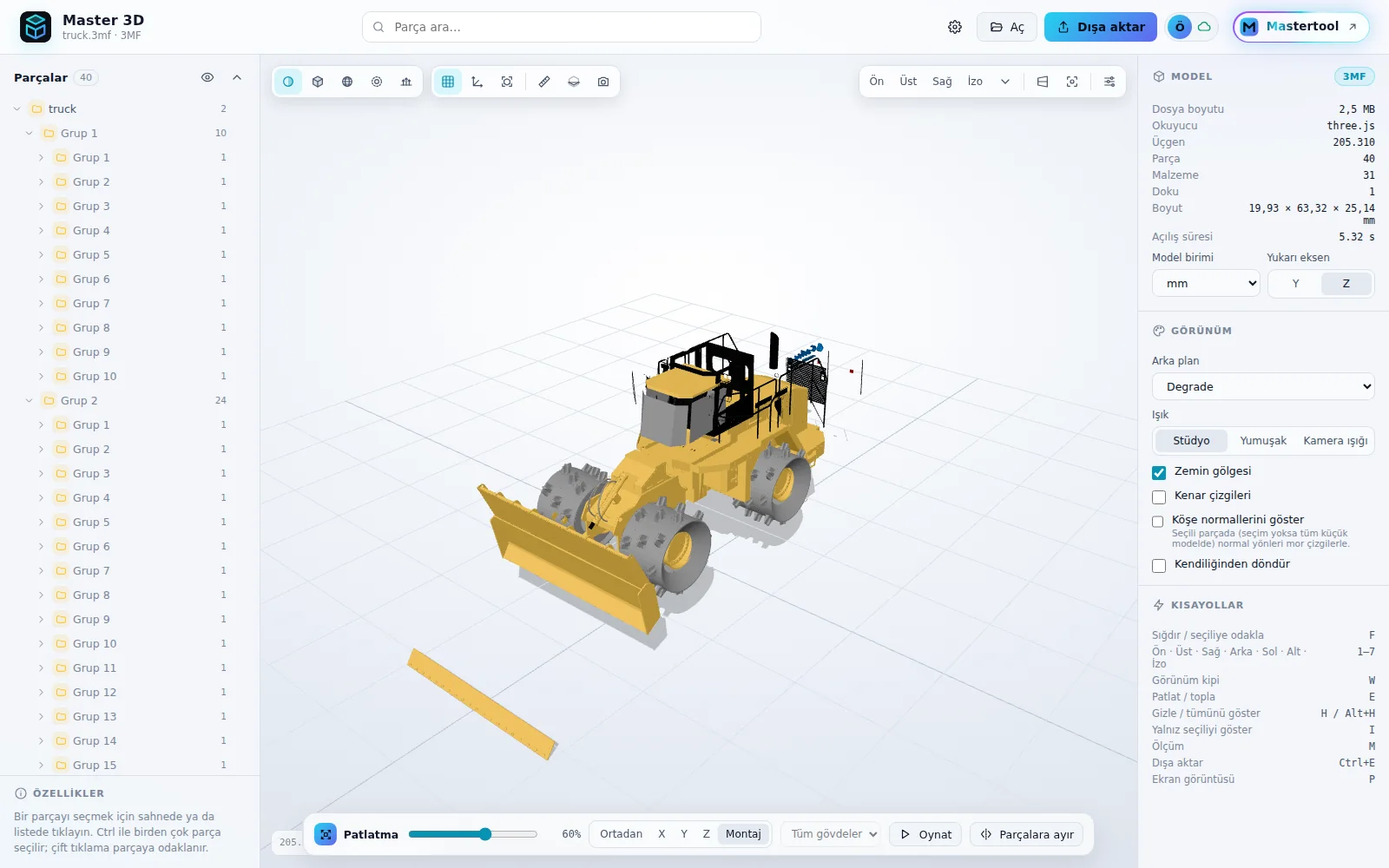Open the Arka plan Degrade dropdown
The height and width of the screenshot is (868, 1389).
pos(1263,387)
